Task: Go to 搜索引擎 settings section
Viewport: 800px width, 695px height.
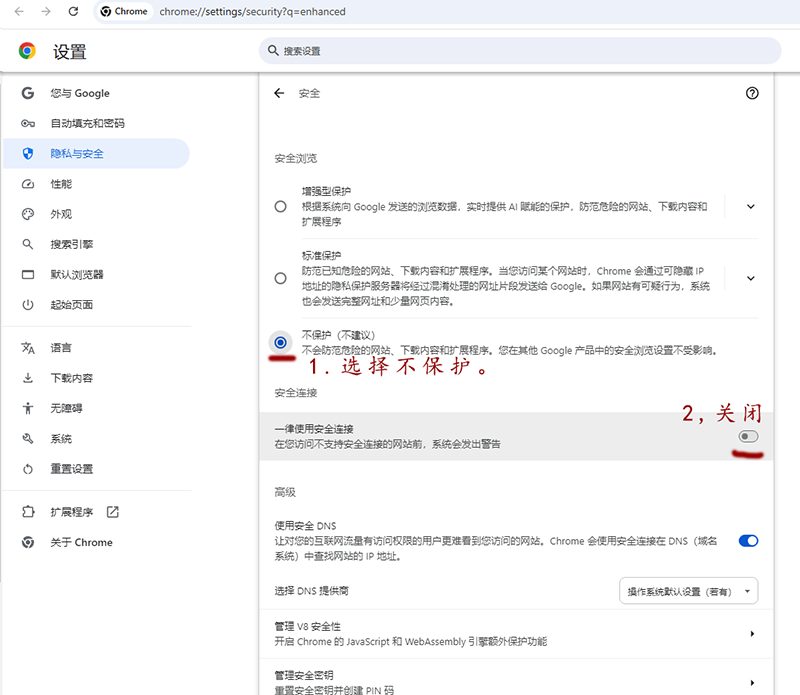Action: pyautogui.click(x=71, y=244)
